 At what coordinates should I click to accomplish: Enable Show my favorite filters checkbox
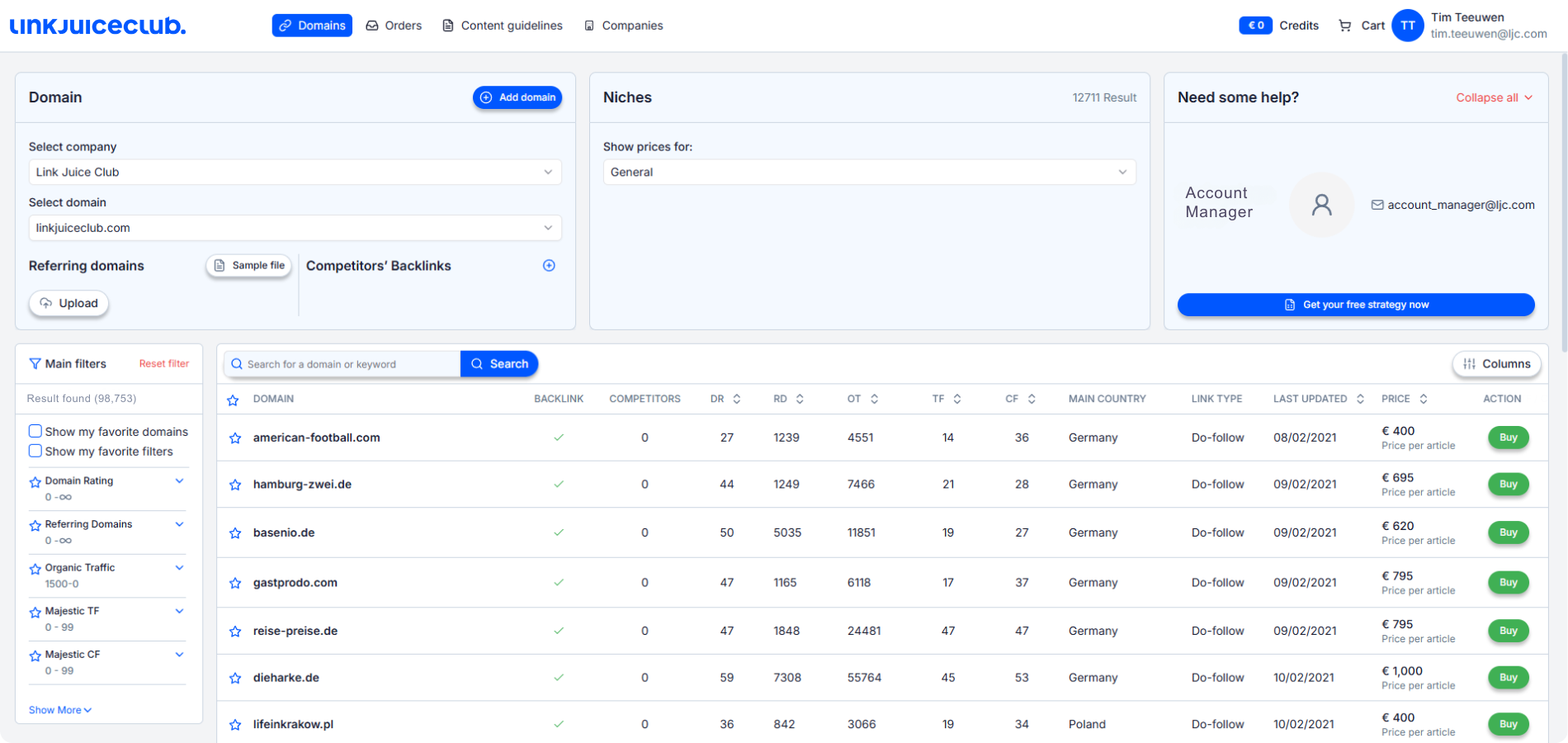click(35, 451)
